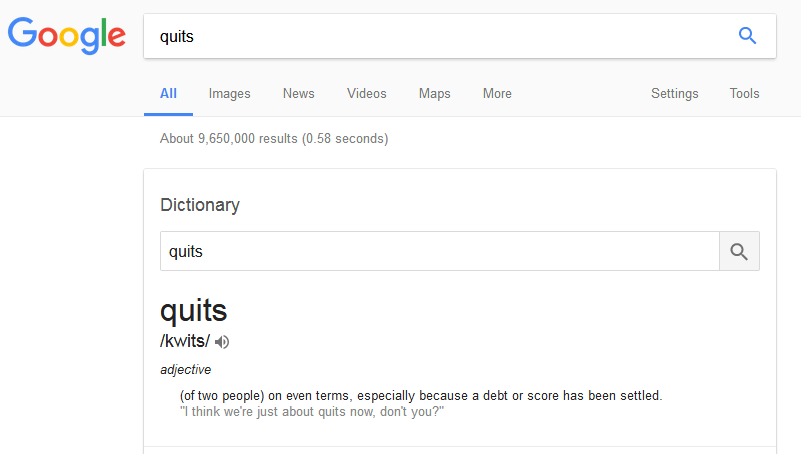The height and width of the screenshot is (454, 801).
Task: Click the Dictionary heading
Action: (x=200, y=205)
